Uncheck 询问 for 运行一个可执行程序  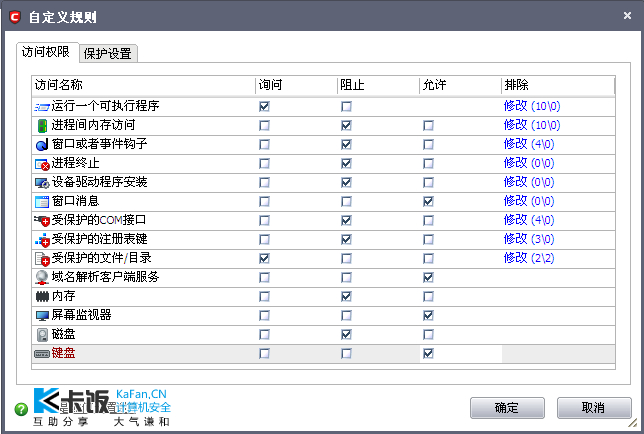coord(264,107)
